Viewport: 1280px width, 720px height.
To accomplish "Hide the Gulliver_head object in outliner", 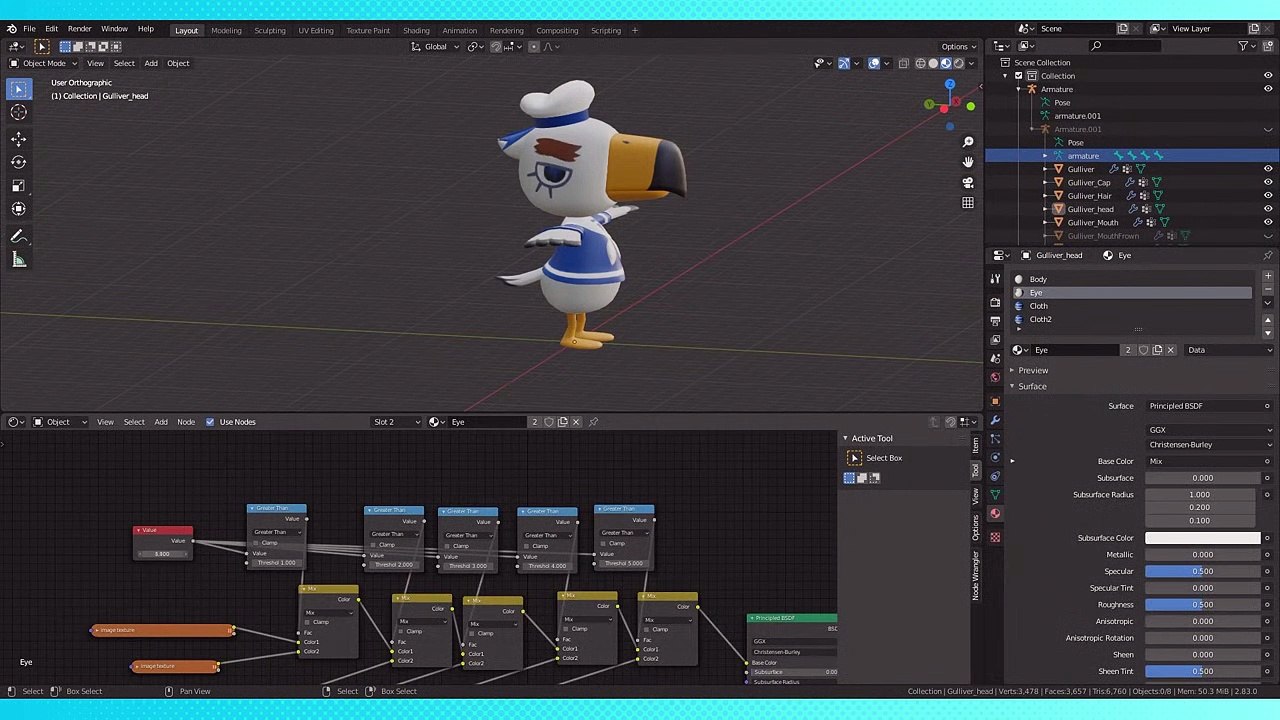I will 1268,209.
